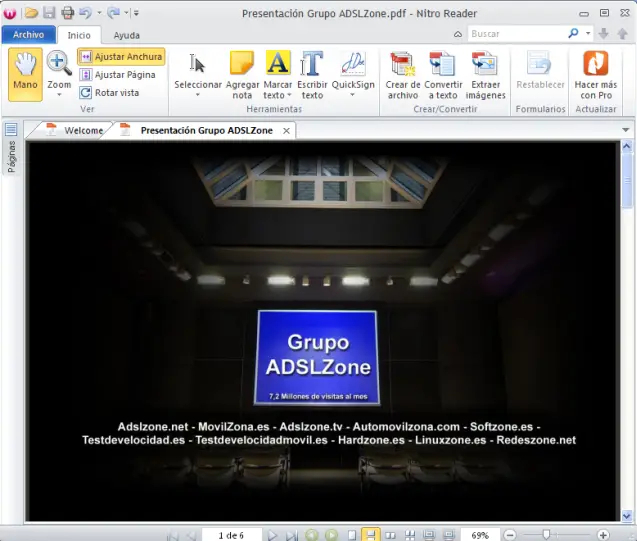Undo the last action
This screenshot has height=541, width=637.
[x=85, y=13]
